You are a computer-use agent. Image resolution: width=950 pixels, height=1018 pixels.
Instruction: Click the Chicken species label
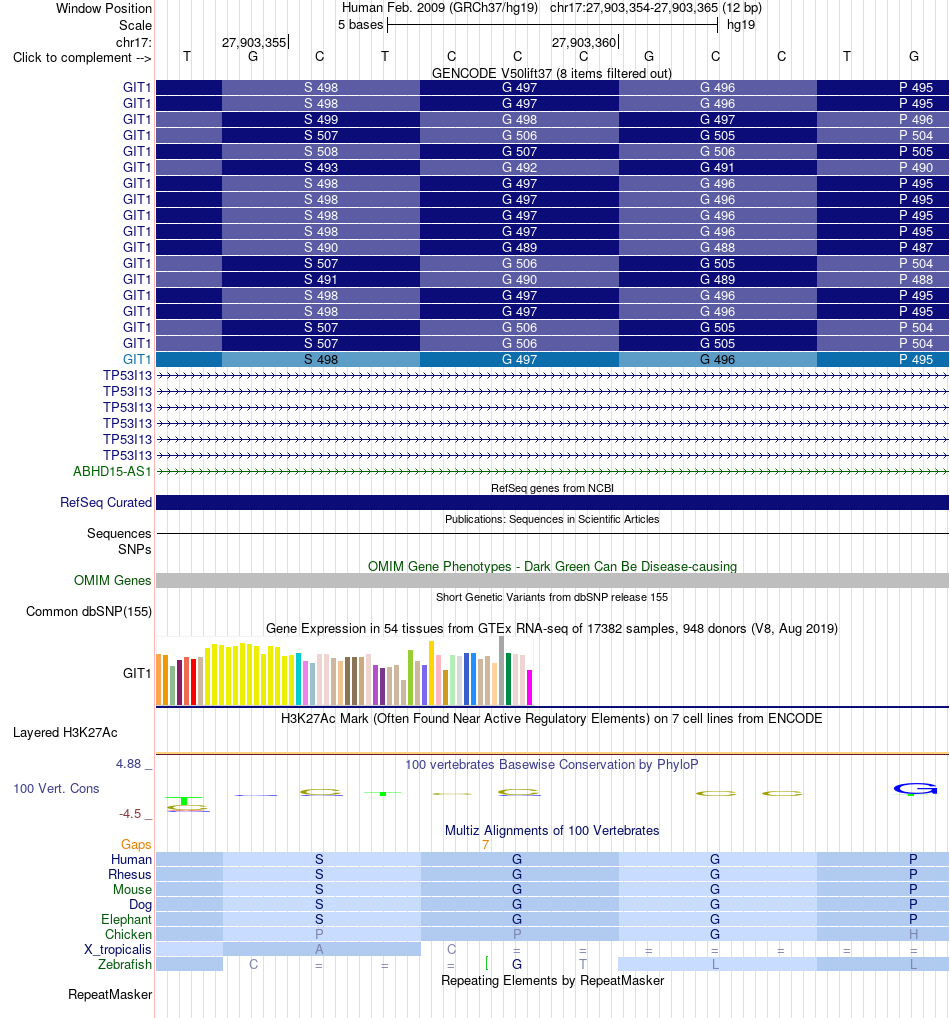point(128,934)
